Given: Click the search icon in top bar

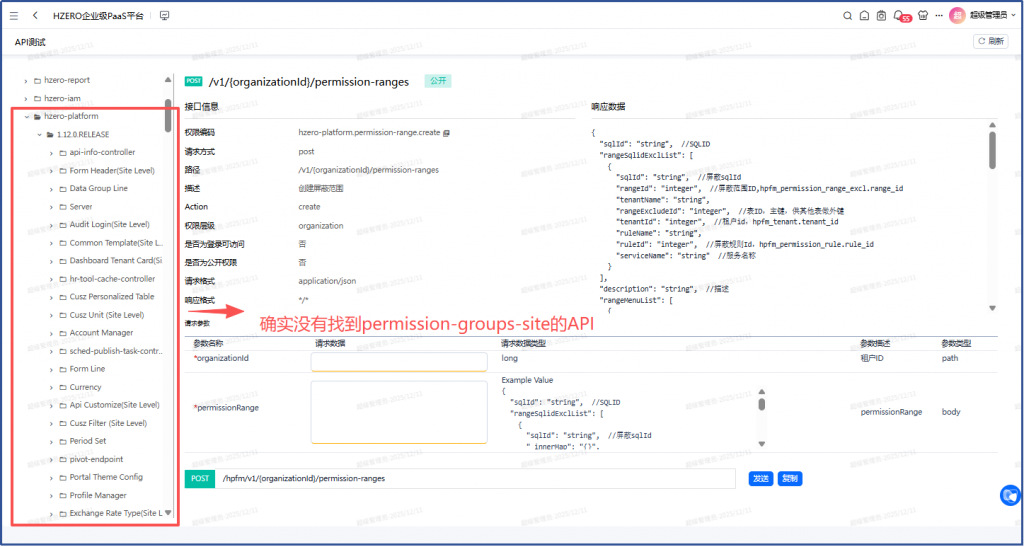Looking at the screenshot, I should [847, 16].
